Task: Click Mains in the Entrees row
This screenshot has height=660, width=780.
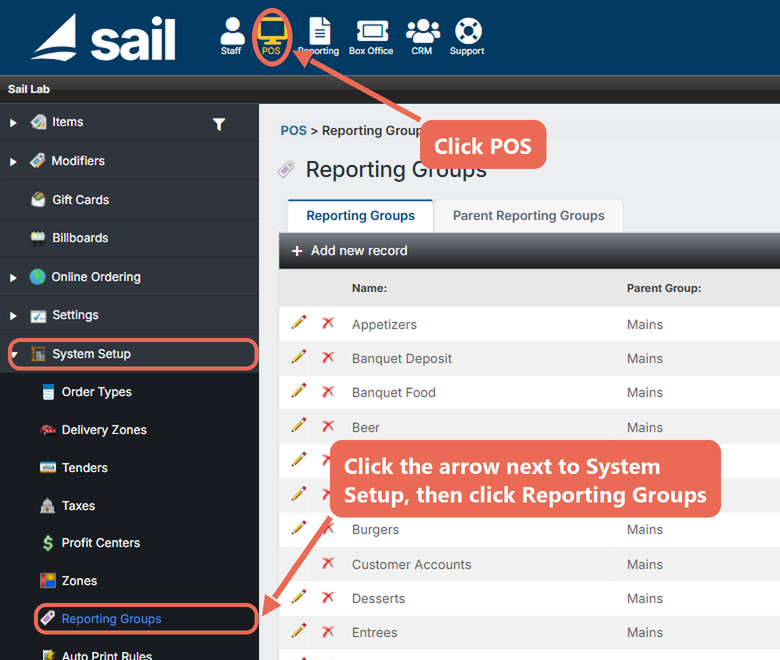Action: pos(645,633)
